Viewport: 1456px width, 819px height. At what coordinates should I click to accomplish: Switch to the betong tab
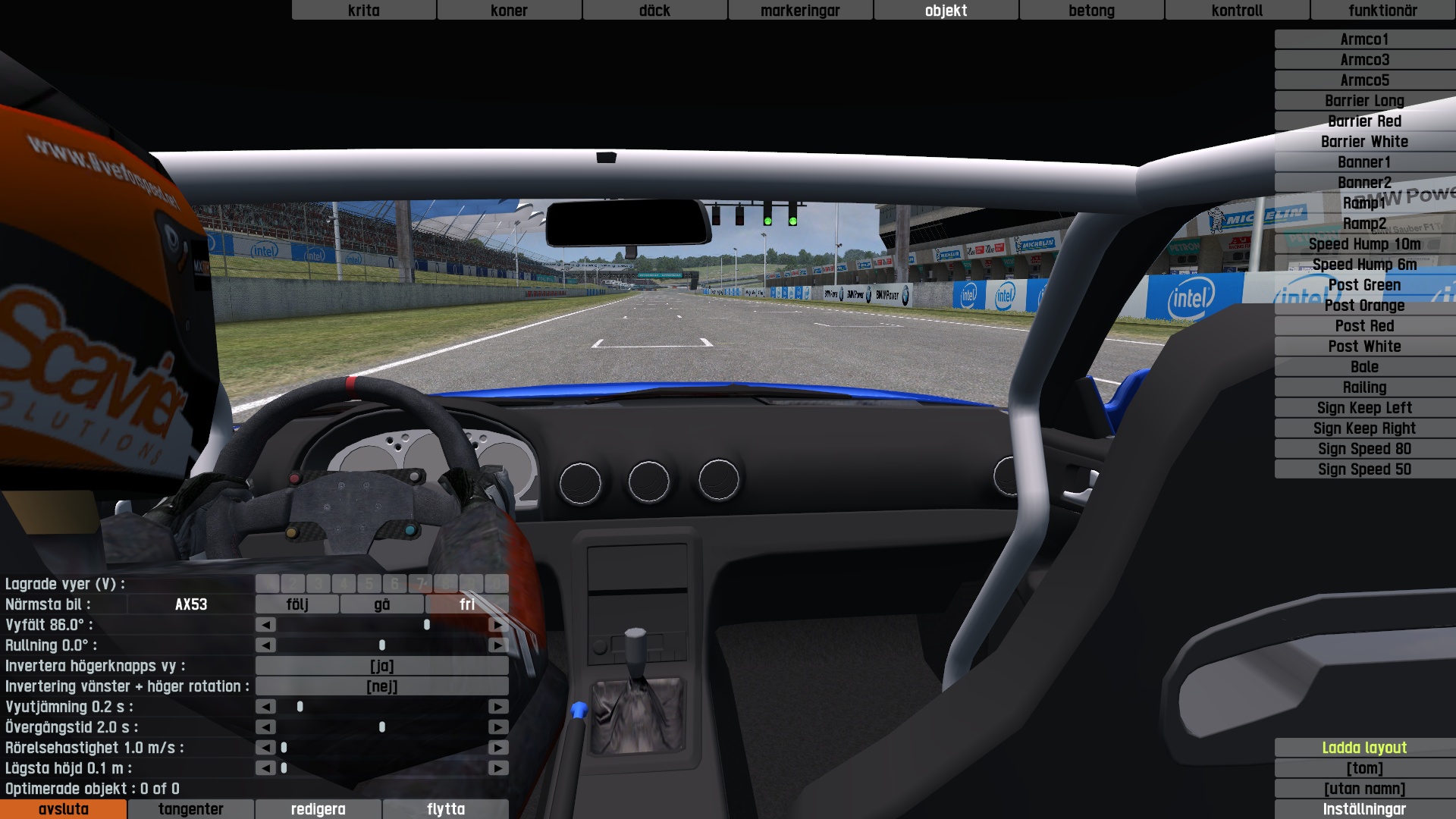click(x=1091, y=10)
